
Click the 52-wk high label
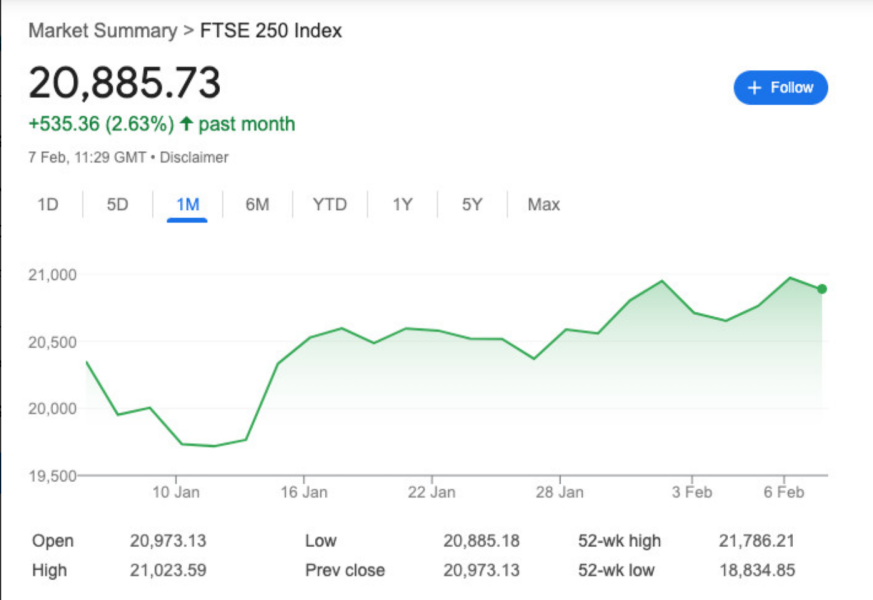(x=619, y=540)
